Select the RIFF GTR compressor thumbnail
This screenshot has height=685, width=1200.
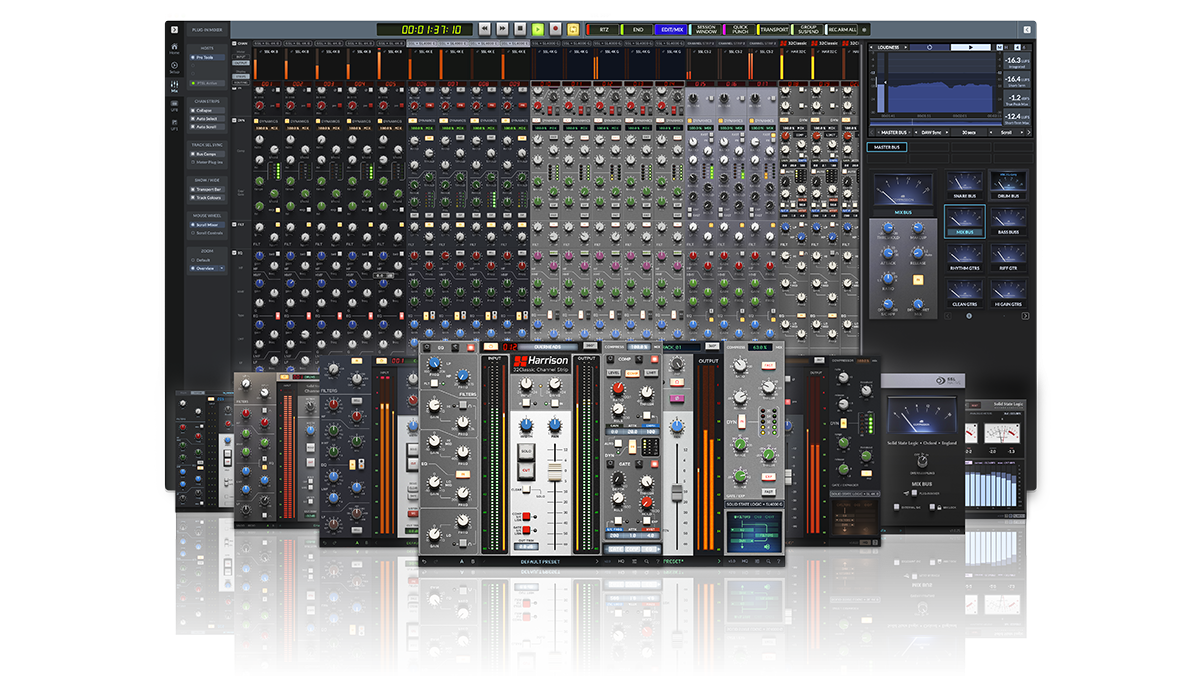tap(1010, 257)
